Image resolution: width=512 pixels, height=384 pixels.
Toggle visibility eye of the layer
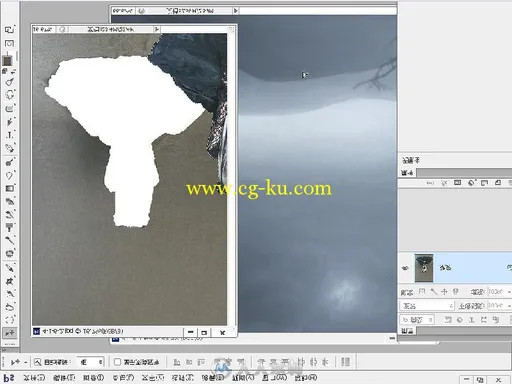[405, 268]
